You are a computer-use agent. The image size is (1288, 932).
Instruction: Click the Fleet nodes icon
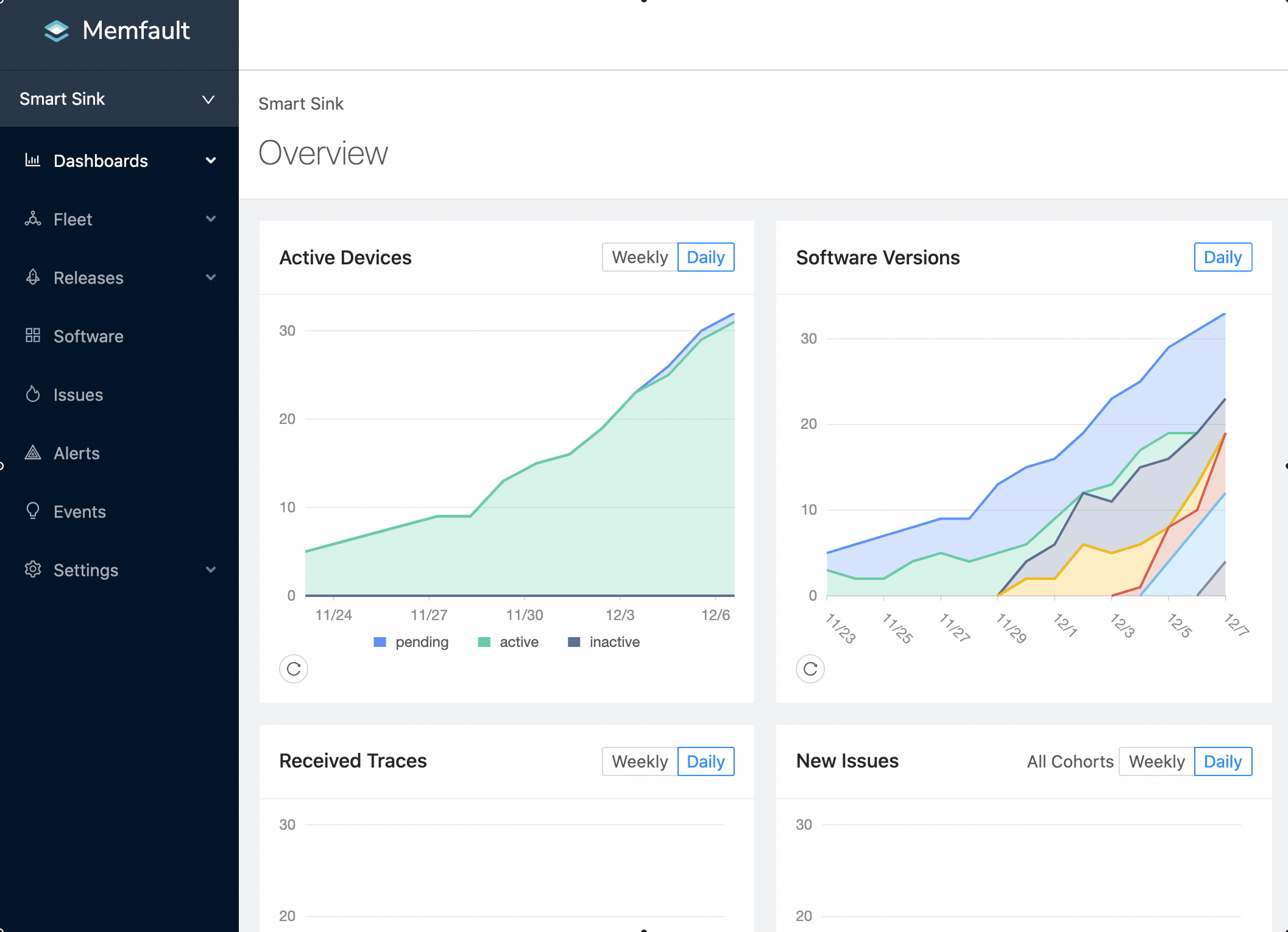(32, 219)
